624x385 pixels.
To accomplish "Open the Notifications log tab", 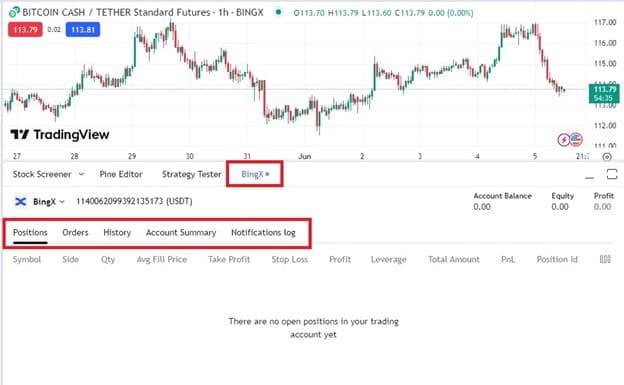I will coord(263,233).
